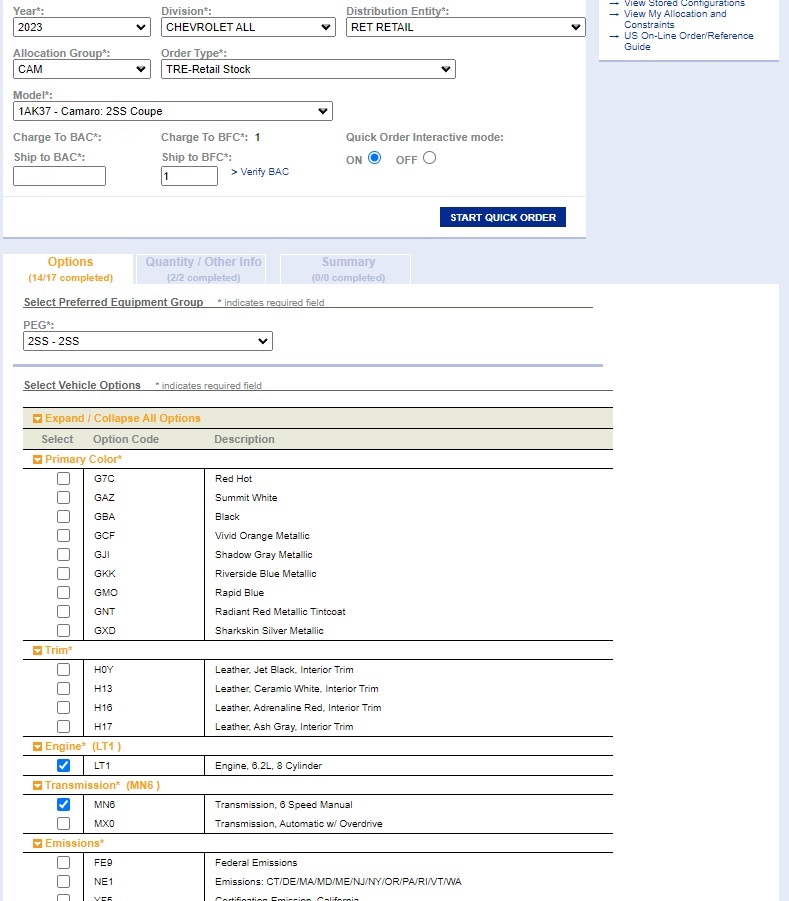Click Expand / Collapse All Options icon
This screenshot has height=901, width=789.
pyautogui.click(x=38, y=419)
